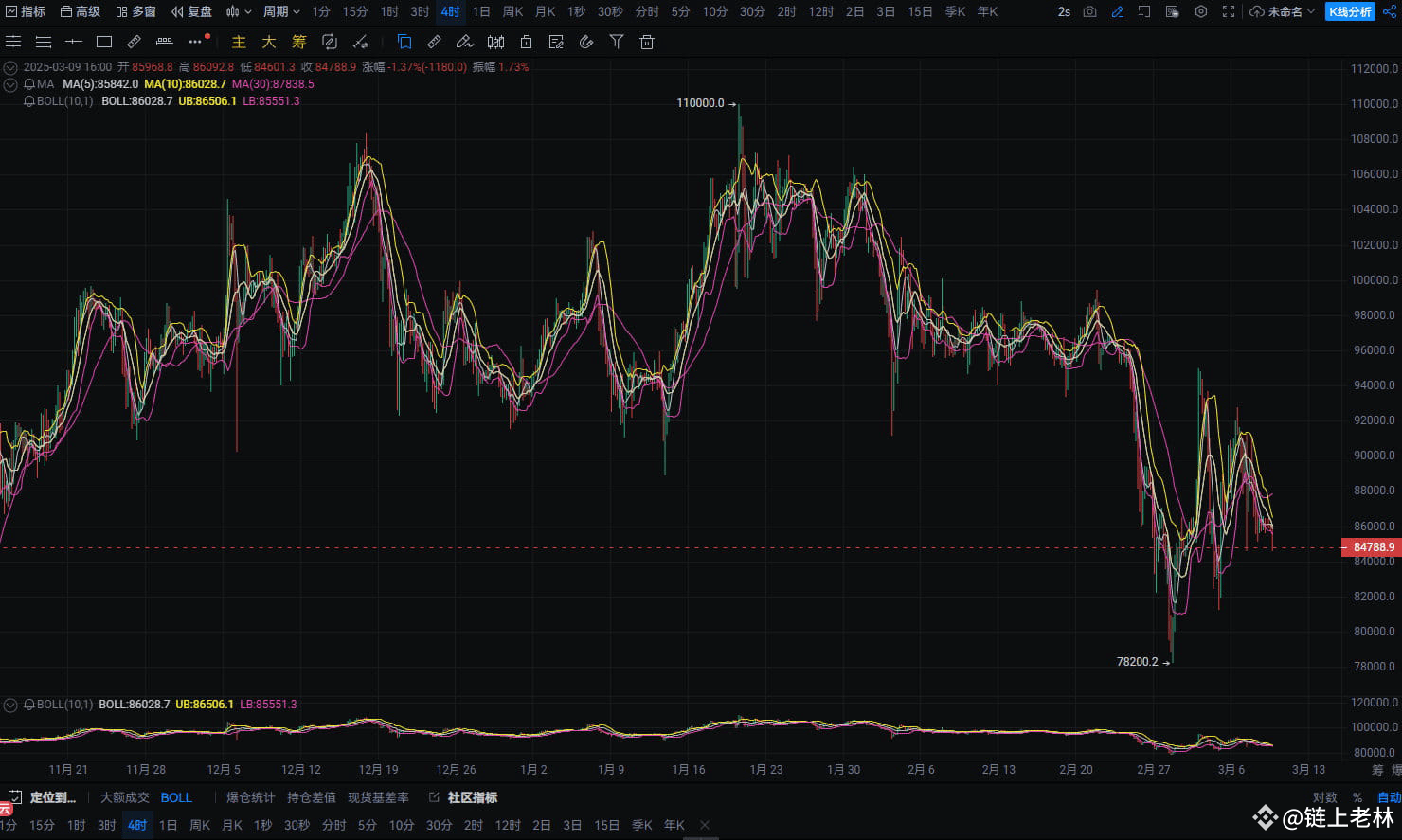Click the 110000.0 high price marker

[x=706, y=103]
